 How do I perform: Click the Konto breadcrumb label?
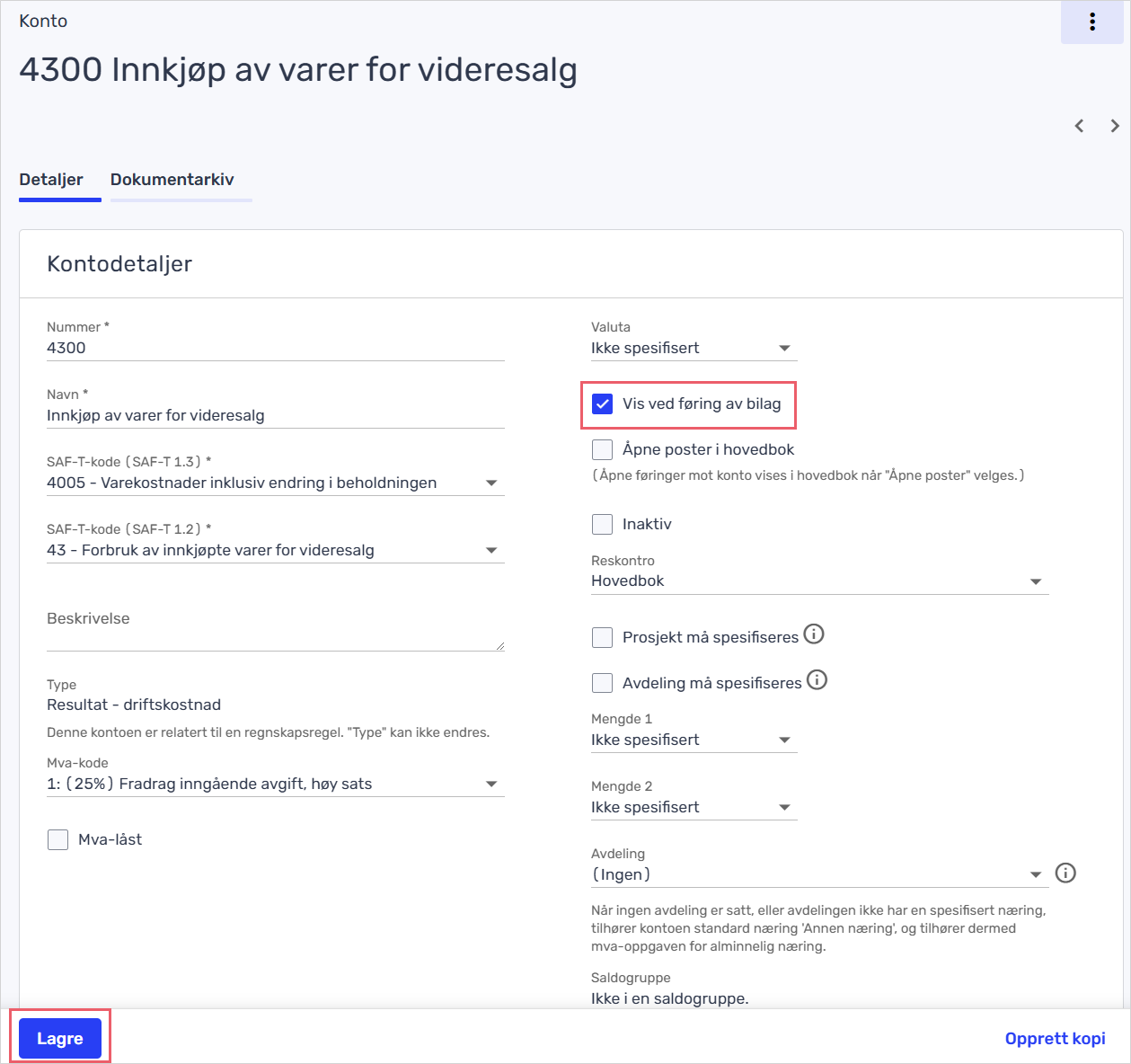43,22
